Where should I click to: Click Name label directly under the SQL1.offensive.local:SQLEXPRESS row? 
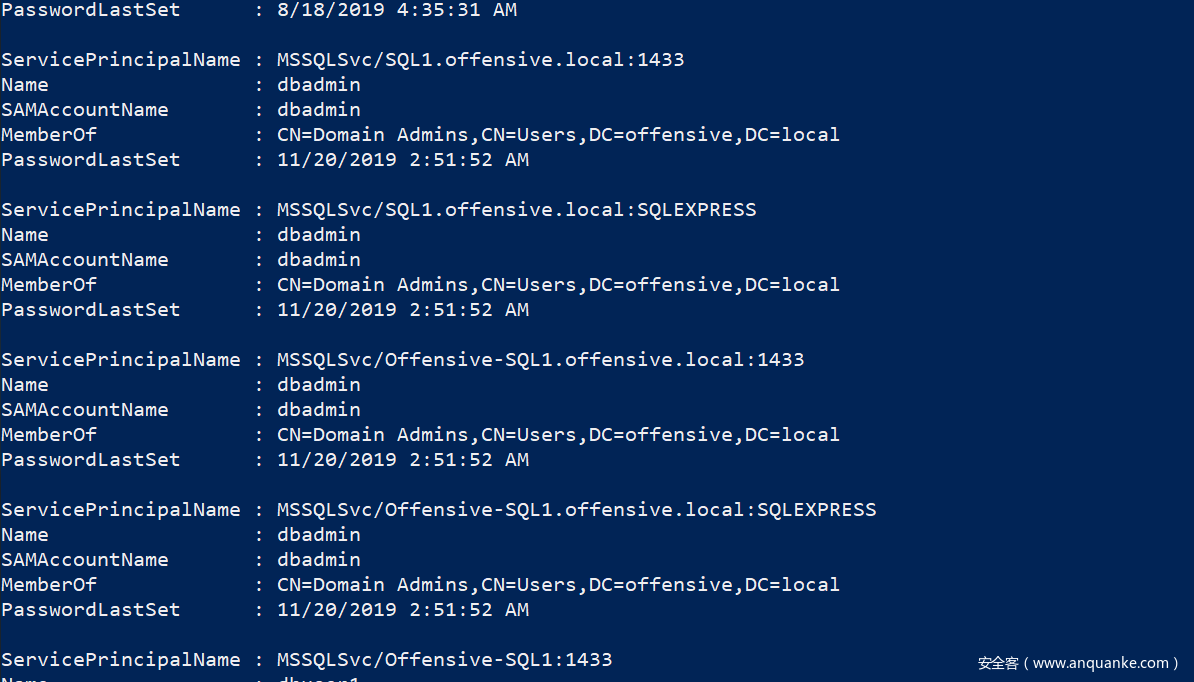tap(25, 235)
